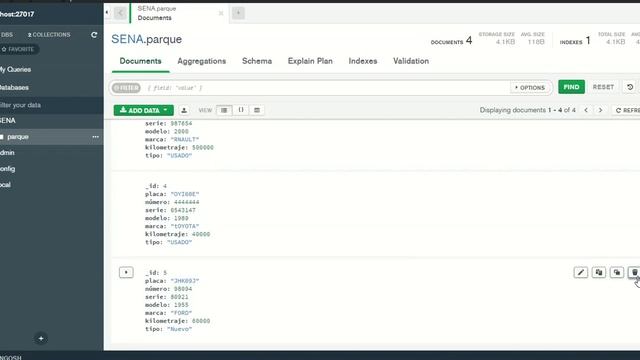Click the export collection icon
The image size is (640, 360).
(184, 110)
